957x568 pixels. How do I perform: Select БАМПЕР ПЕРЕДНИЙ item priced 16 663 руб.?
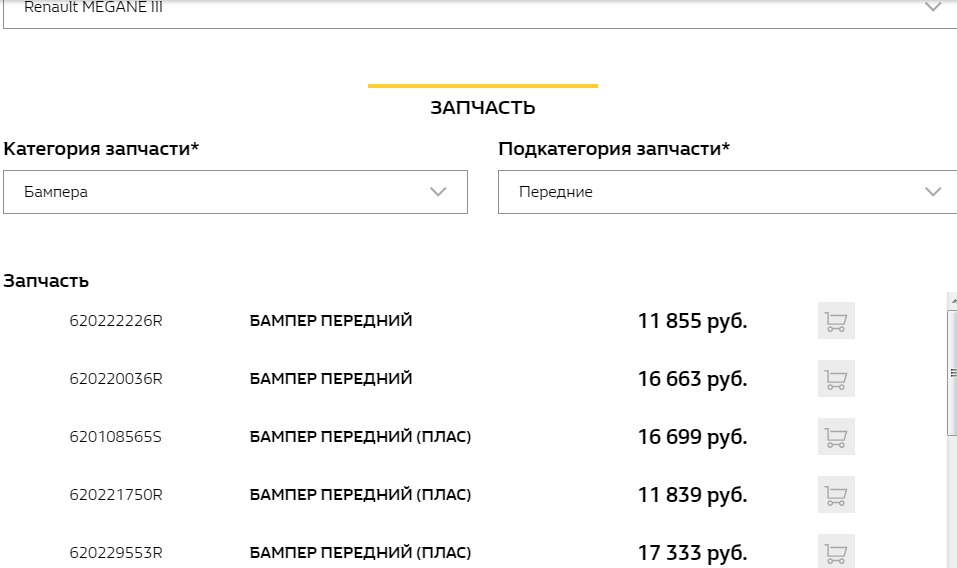[x=331, y=379]
